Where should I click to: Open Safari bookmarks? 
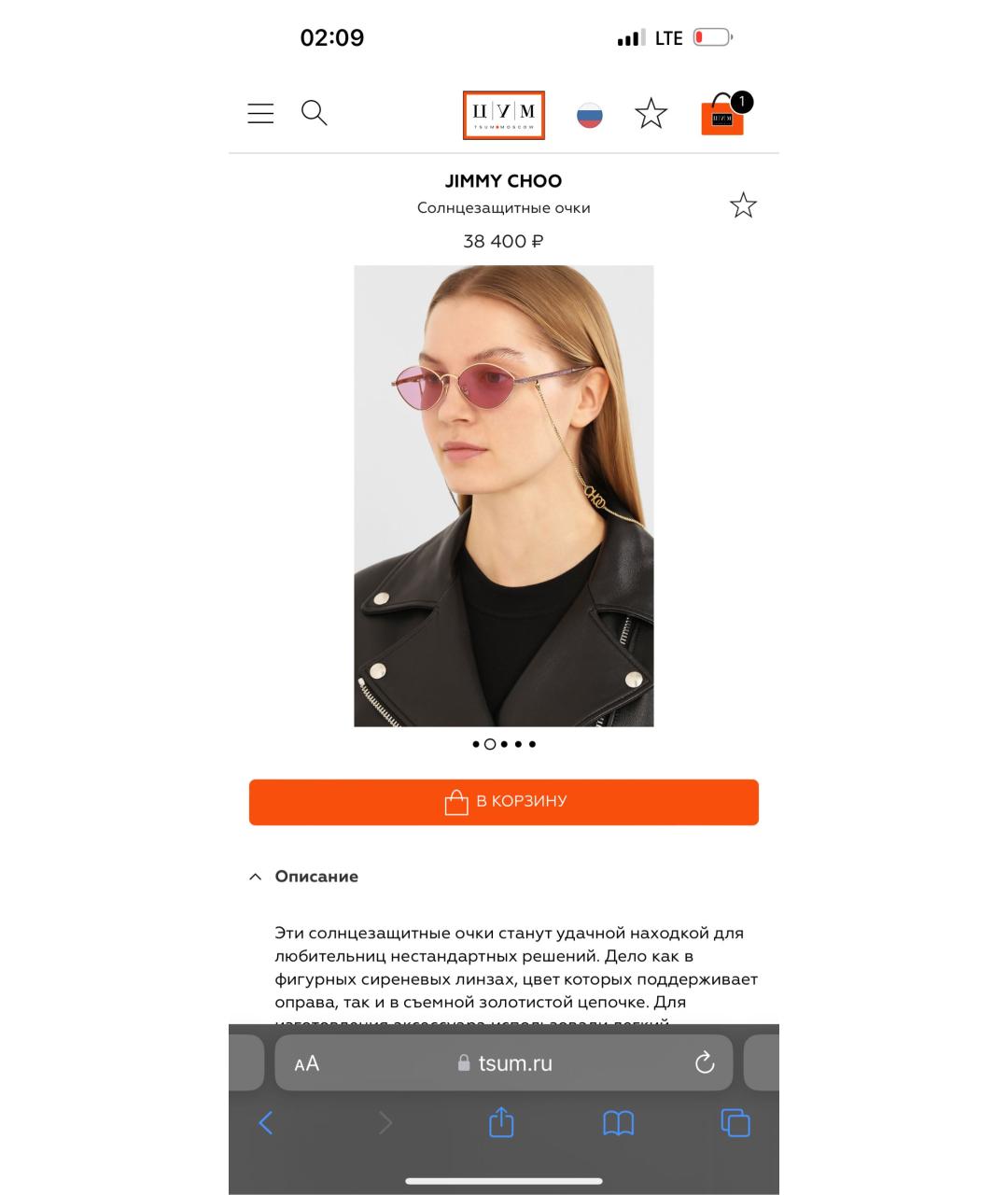pyautogui.click(x=618, y=1122)
